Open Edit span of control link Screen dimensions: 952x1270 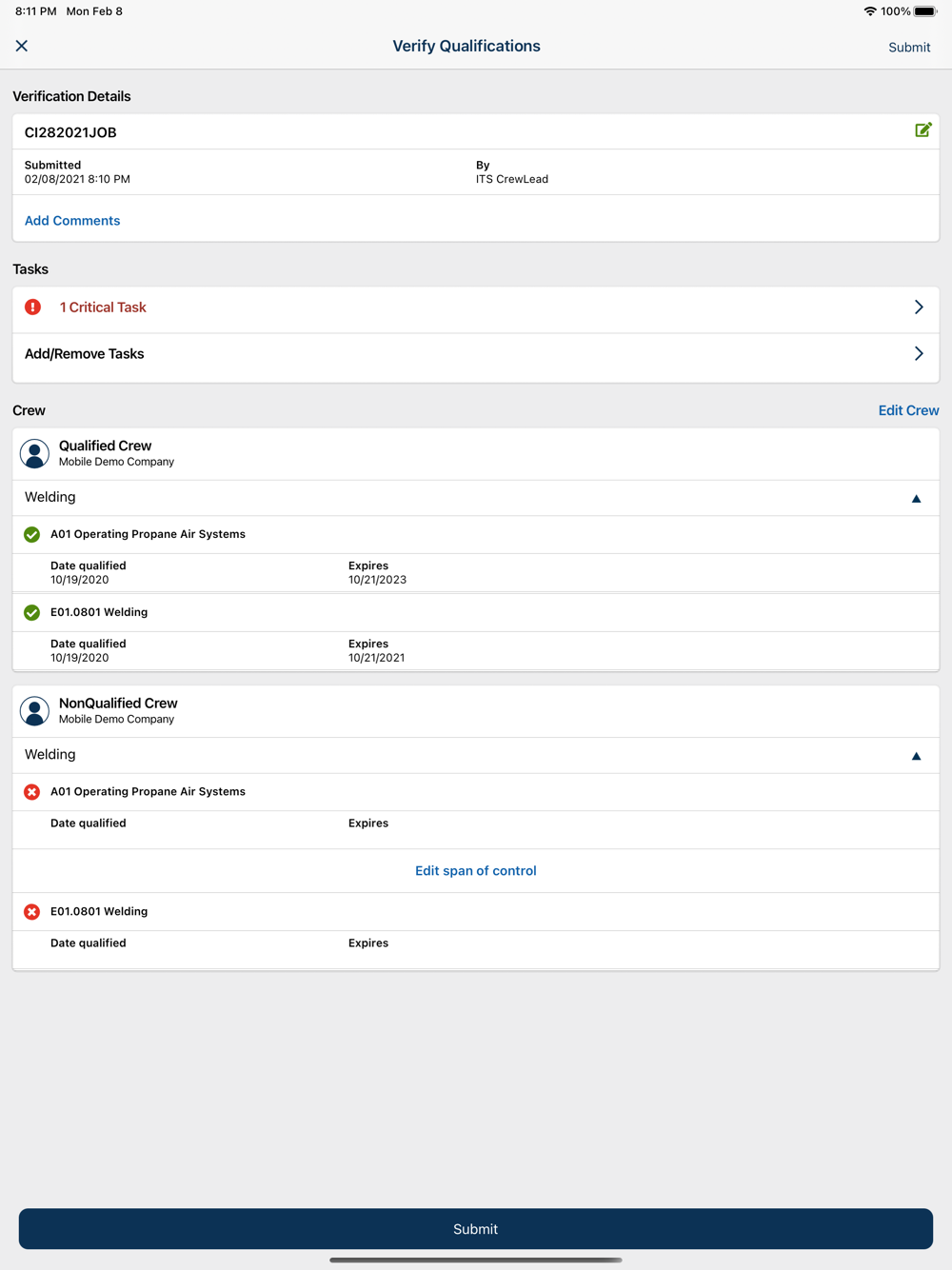click(x=476, y=870)
